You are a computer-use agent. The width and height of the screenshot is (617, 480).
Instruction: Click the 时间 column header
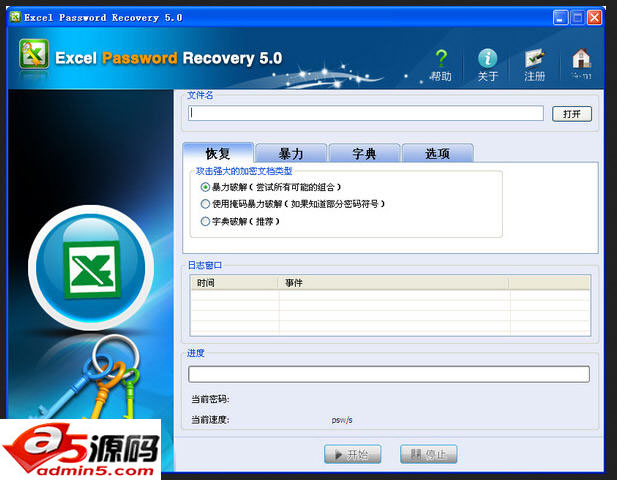(x=235, y=283)
